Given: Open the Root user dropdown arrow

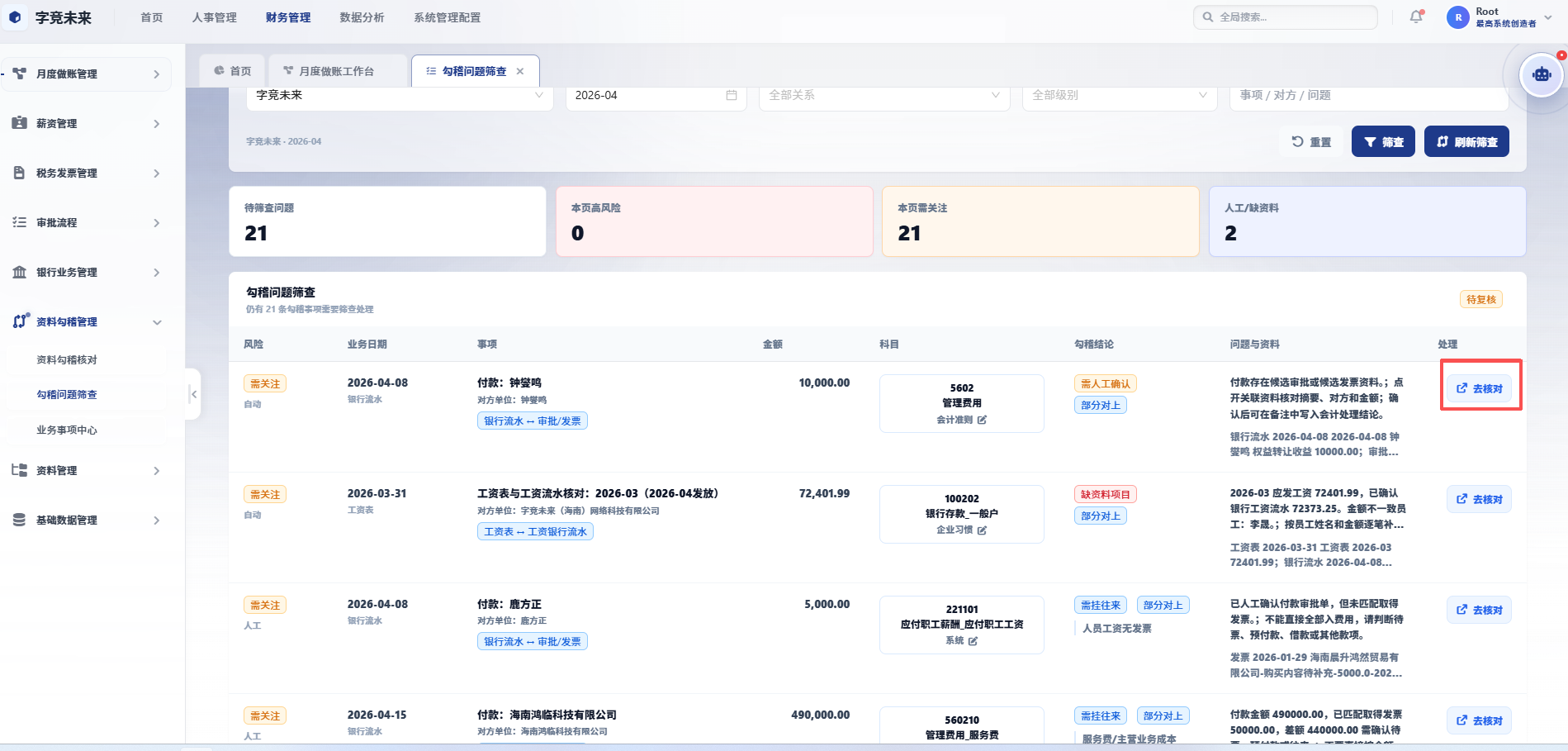Looking at the screenshot, I should [1548, 17].
